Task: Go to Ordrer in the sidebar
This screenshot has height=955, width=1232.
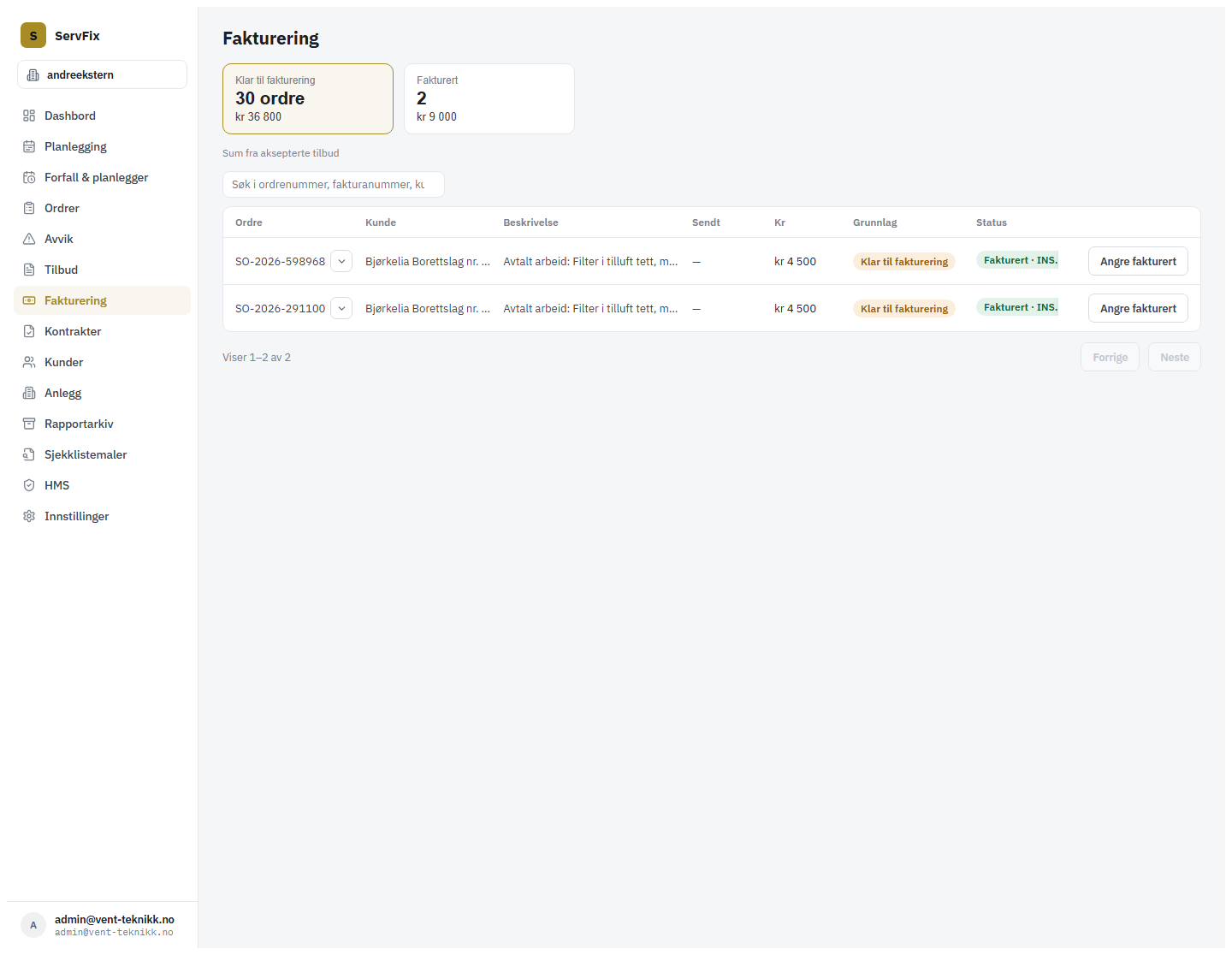Action: click(102, 208)
